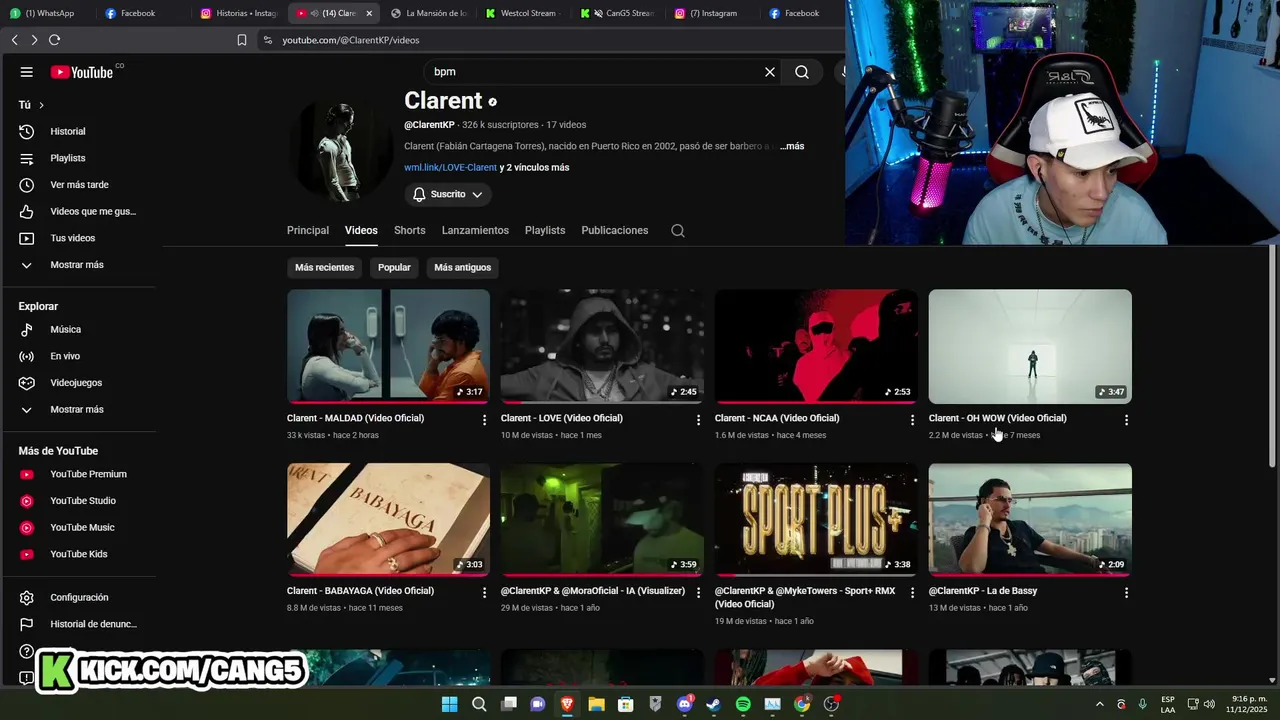Screen dimensions: 1280x720
Task: Play the LOVE video thumbnail
Action: [x=602, y=347]
